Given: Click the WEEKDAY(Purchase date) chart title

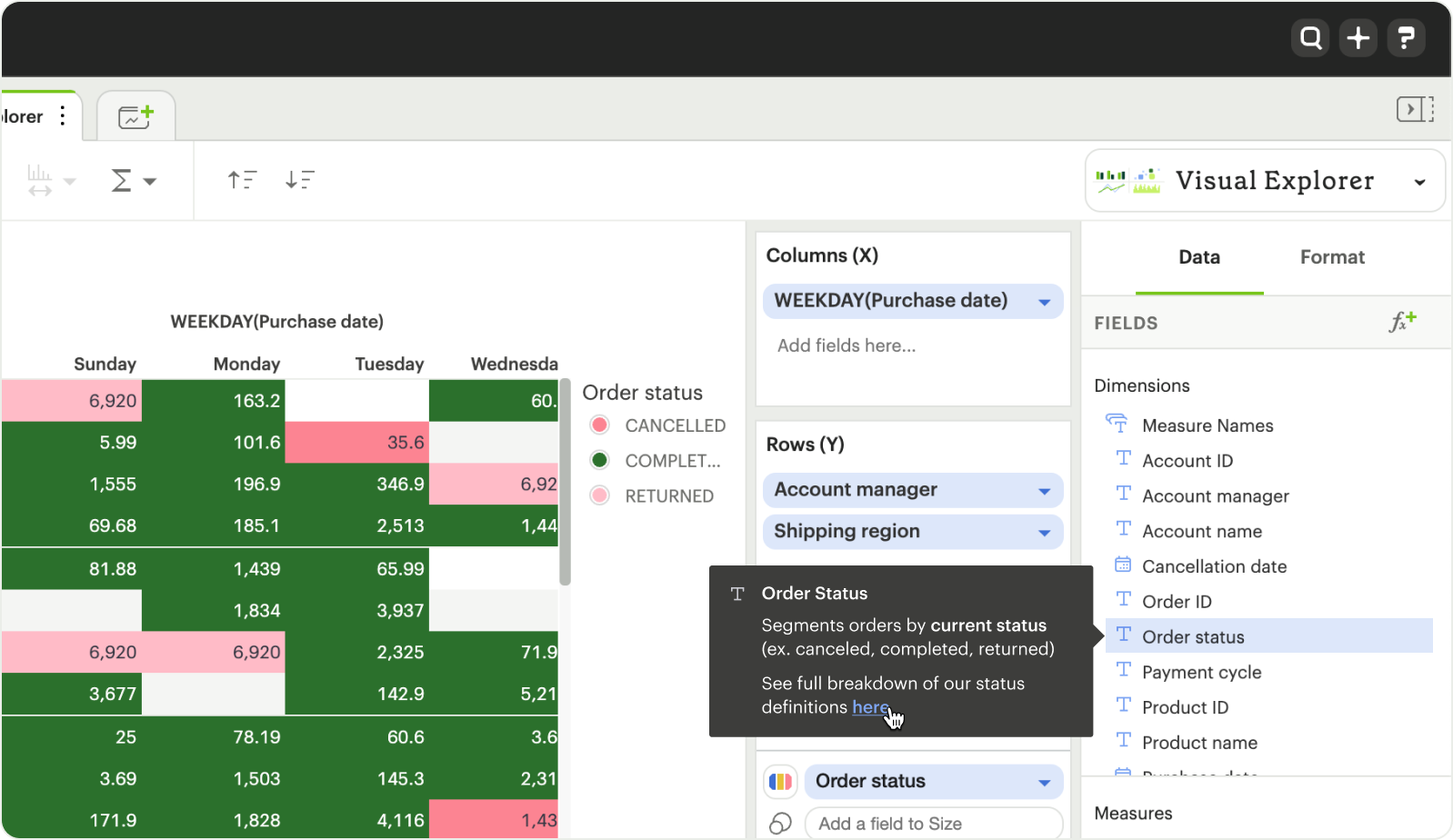Looking at the screenshot, I should pyautogui.click(x=276, y=322).
